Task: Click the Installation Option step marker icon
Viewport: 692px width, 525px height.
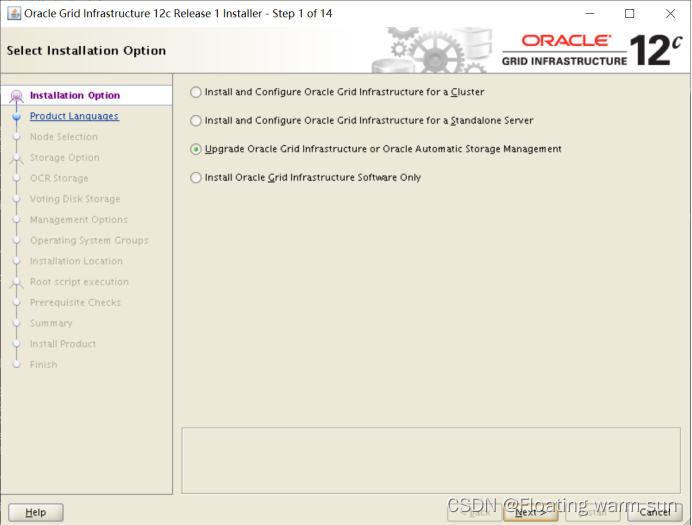Action: pos(16,96)
